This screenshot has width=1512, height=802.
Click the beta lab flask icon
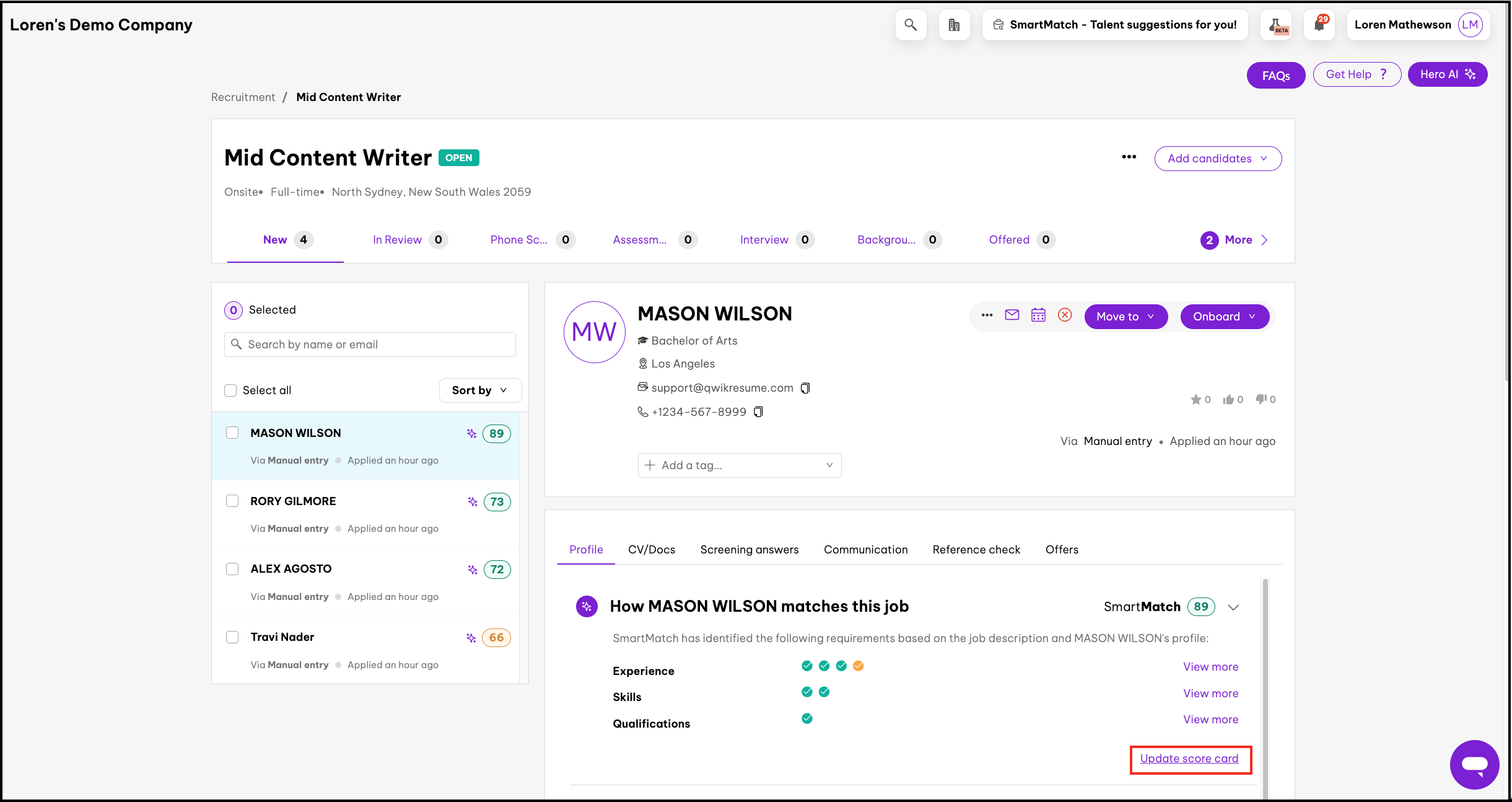[x=1276, y=25]
